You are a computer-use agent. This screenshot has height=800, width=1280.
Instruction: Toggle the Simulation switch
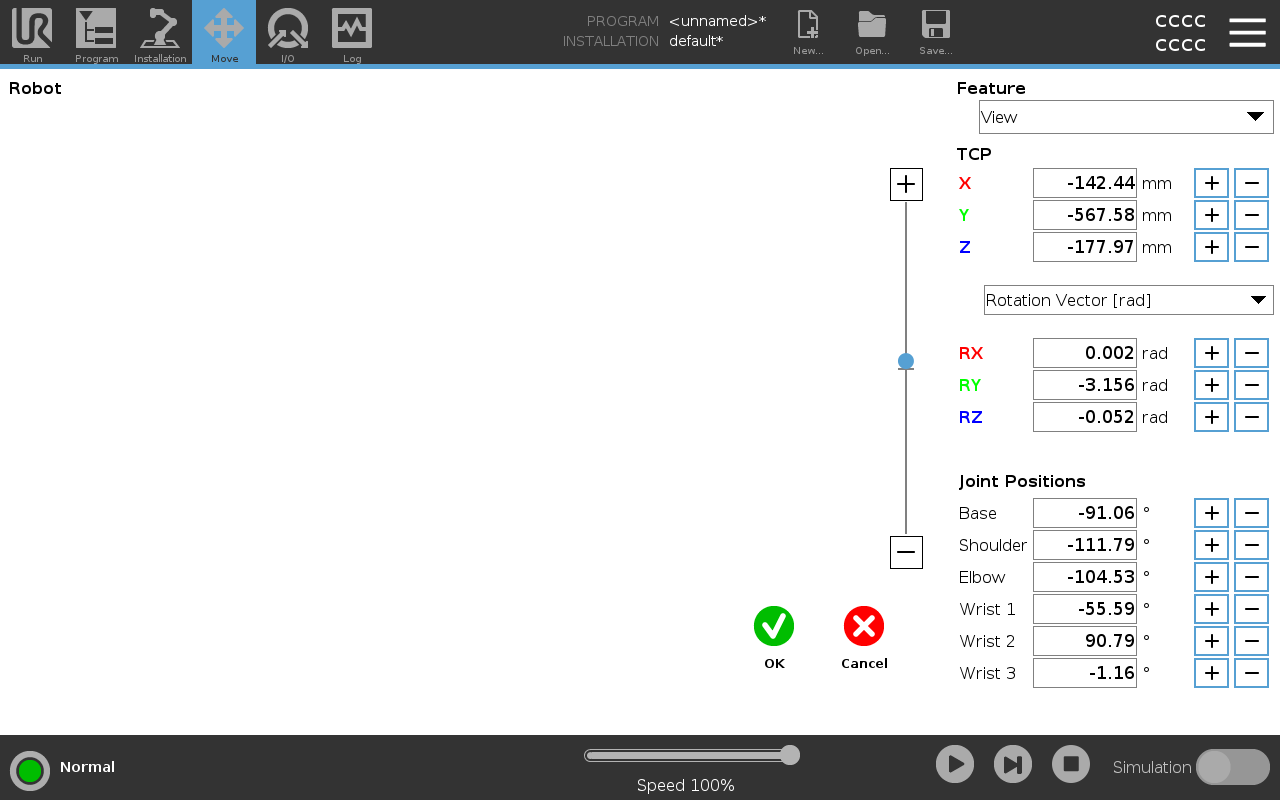click(1232, 767)
